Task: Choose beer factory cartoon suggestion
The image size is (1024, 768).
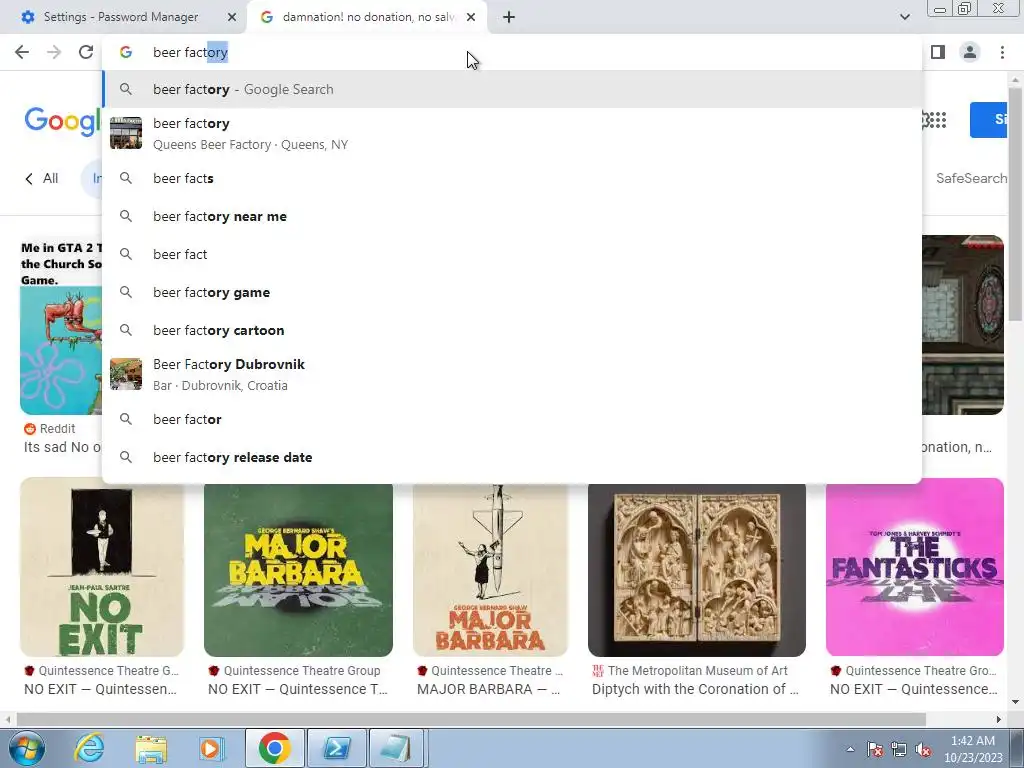Action: pos(512,330)
